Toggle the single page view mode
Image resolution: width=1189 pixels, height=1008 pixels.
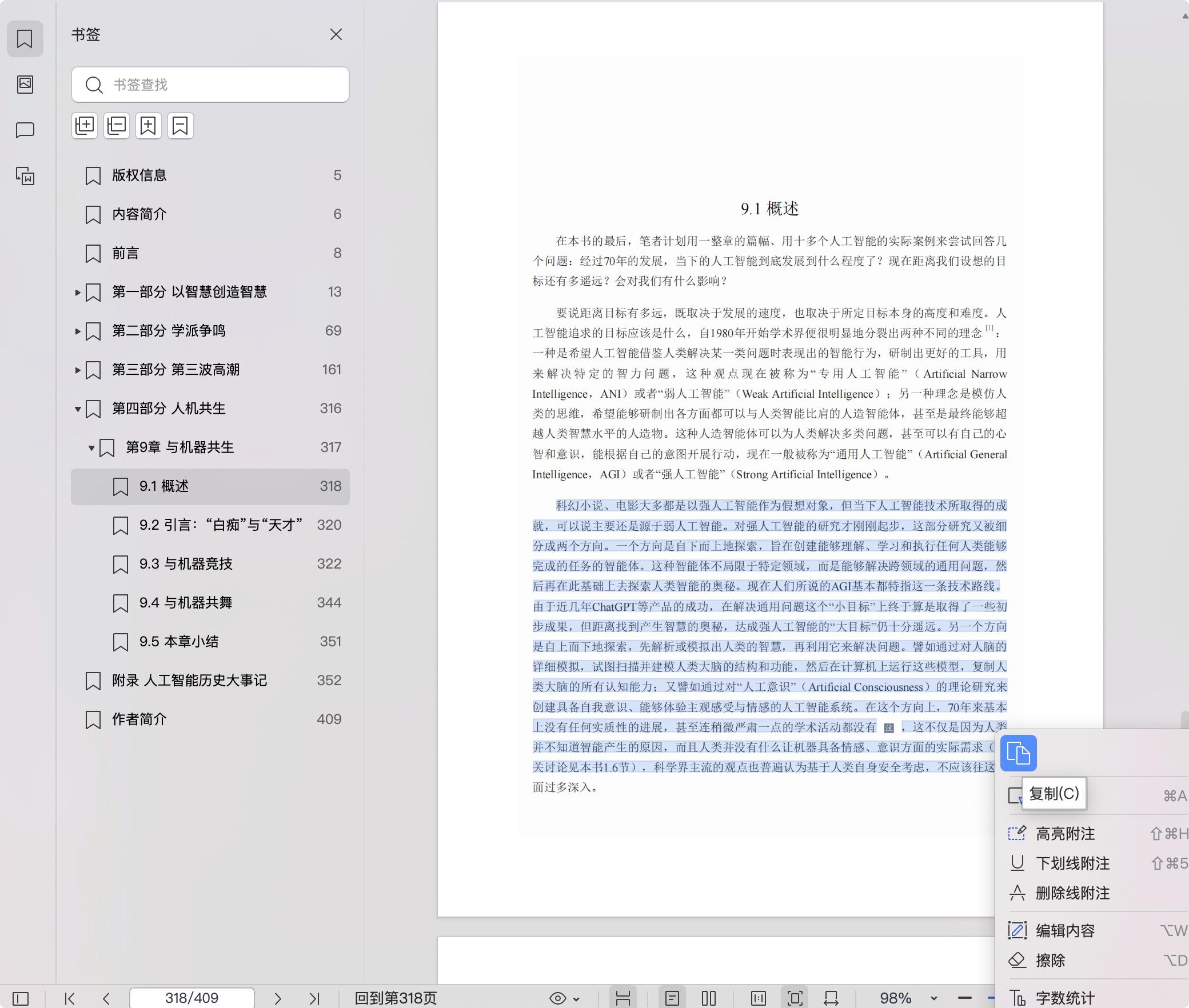click(x=672, y=998)
